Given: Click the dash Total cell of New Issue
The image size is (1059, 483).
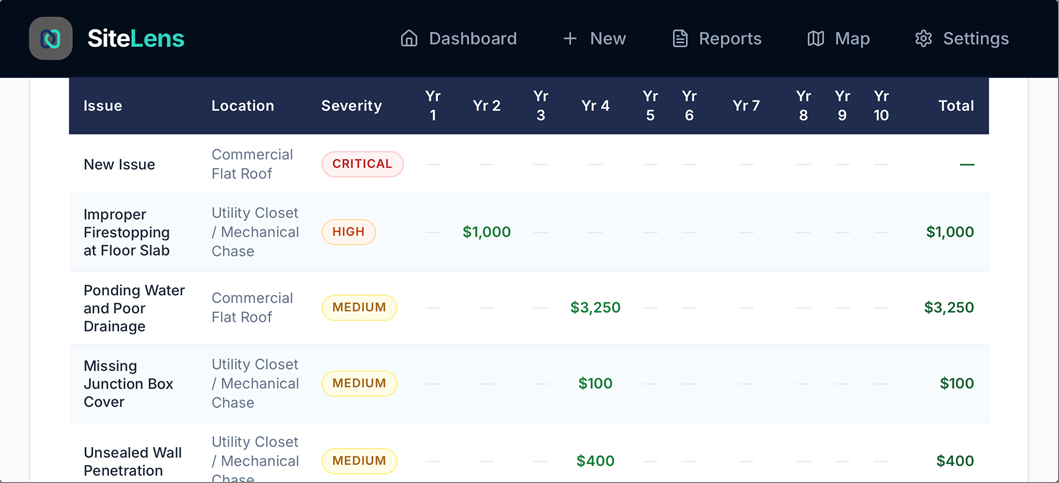Looking at the screenshot, I should [x=967, y=165].
